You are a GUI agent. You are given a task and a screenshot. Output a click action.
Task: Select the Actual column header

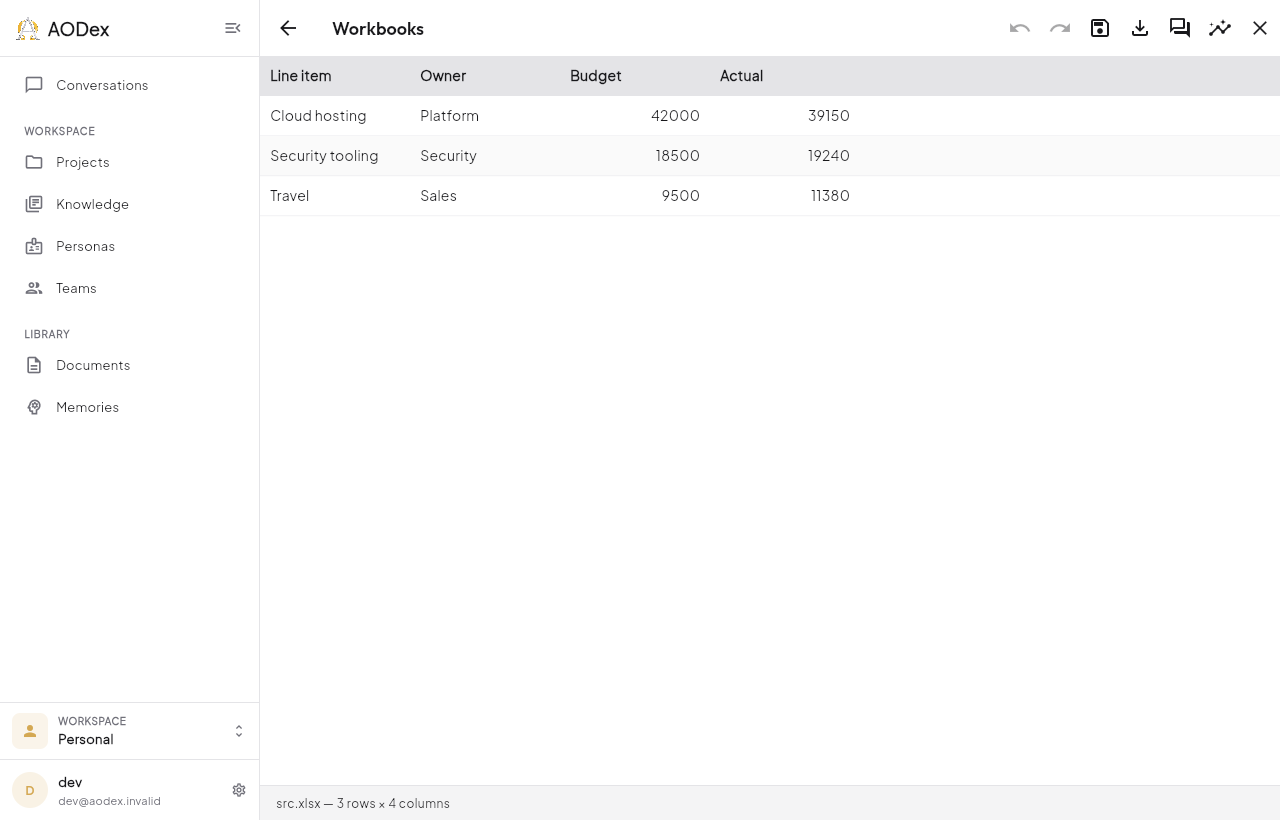point(785,76)
